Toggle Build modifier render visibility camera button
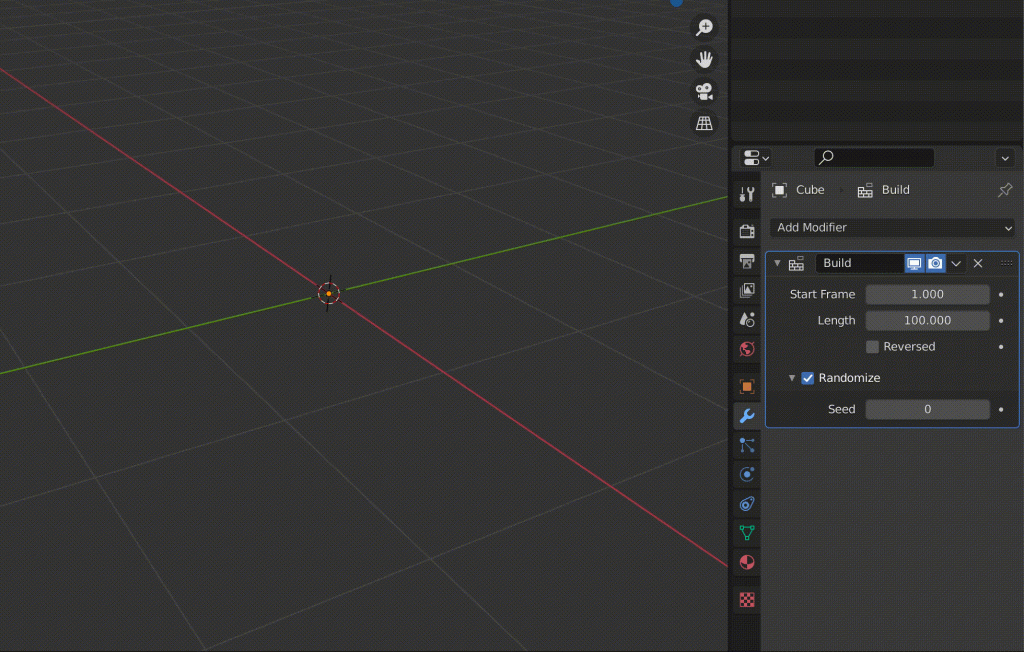The image size is (1024, 652). (935, 263)
